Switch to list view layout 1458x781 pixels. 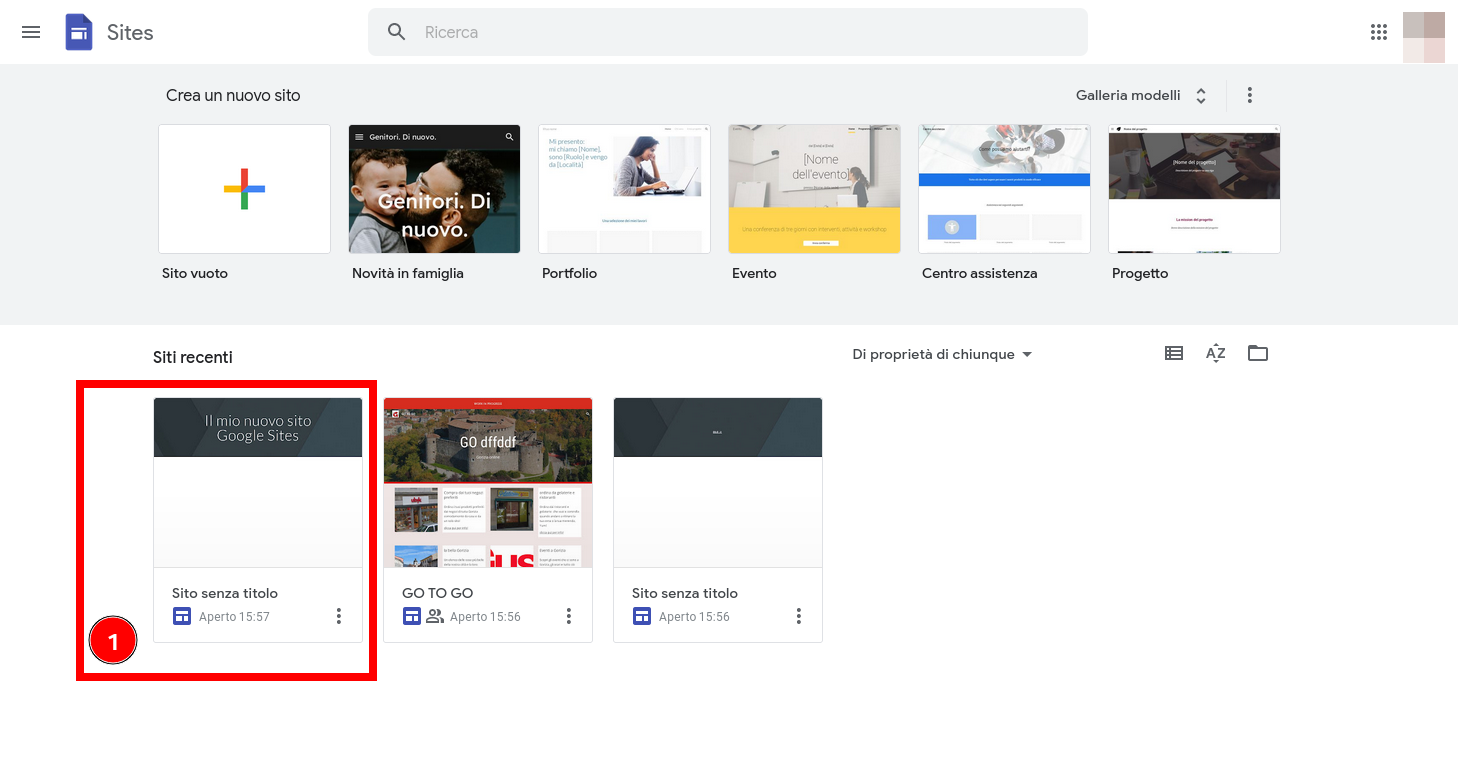[x=1174, y=353]
